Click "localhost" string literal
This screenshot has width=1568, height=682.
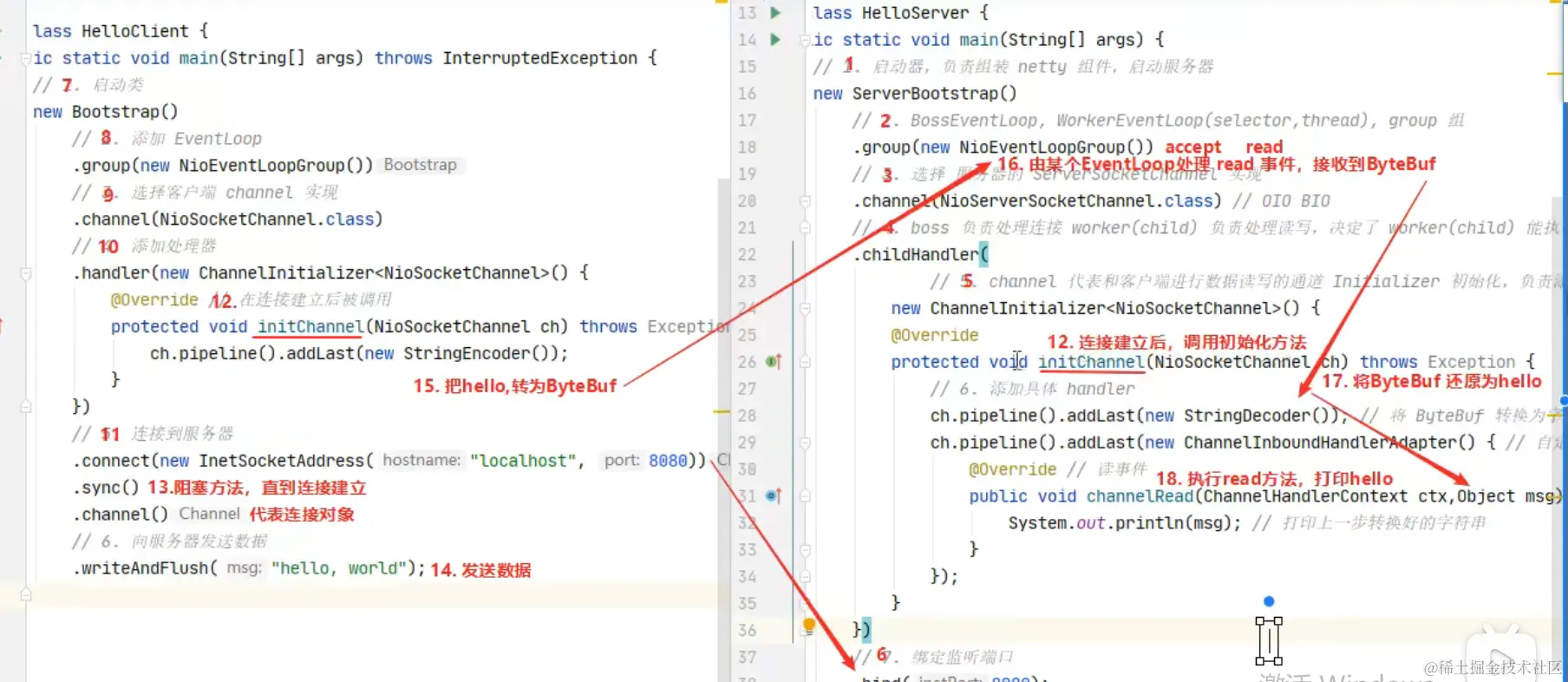click(523, 461)
